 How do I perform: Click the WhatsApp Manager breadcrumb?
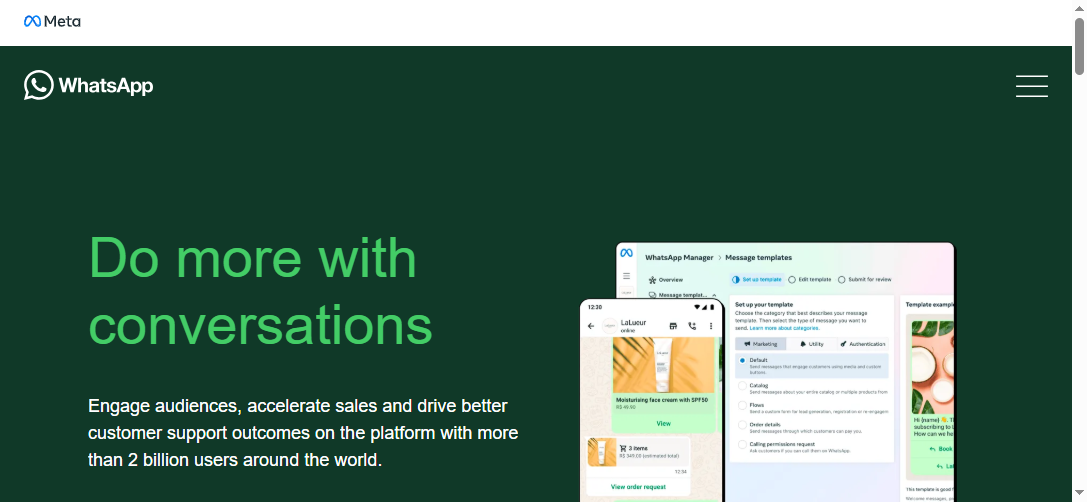(679, 257)
